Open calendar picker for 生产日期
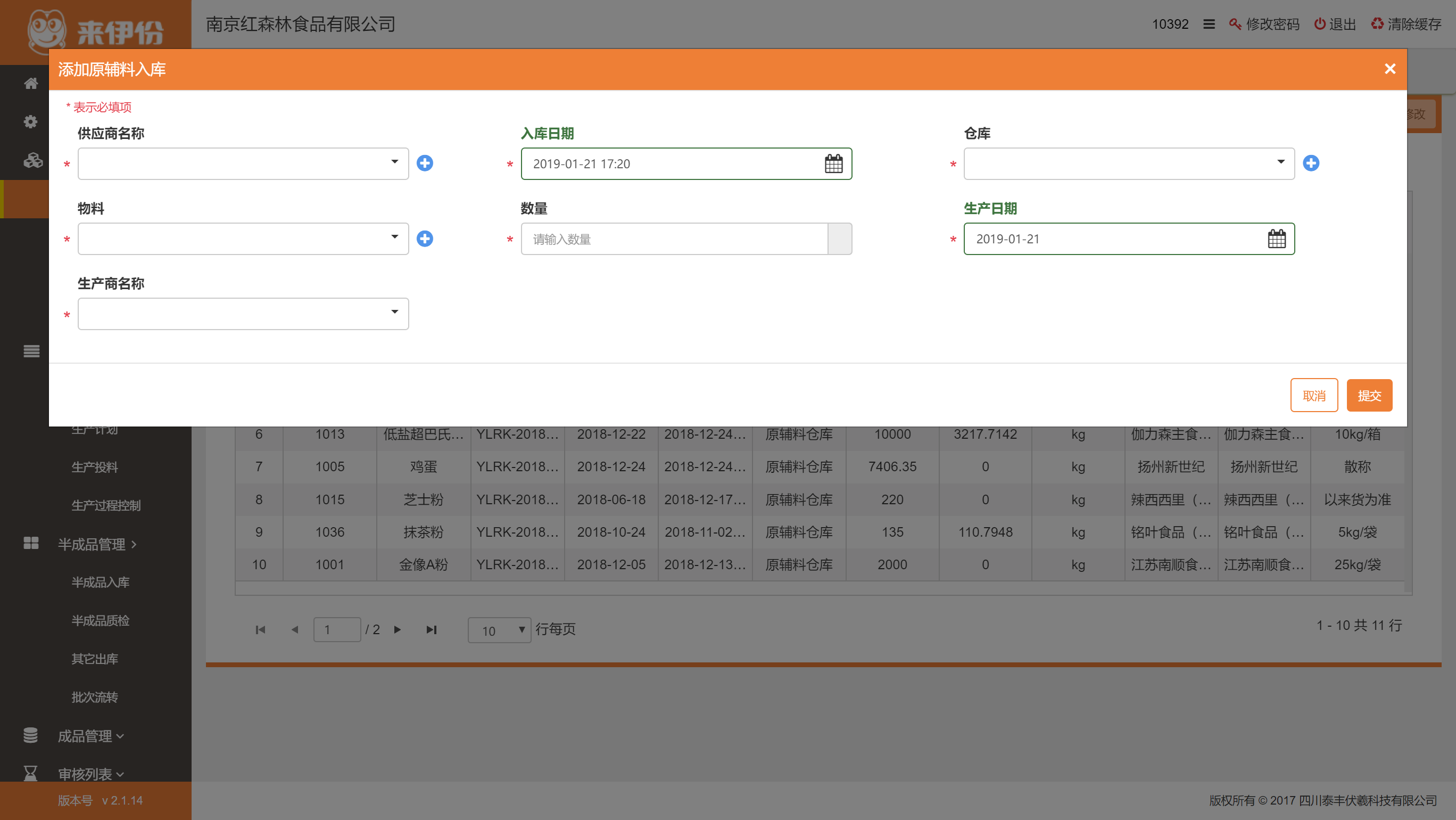The height and width of the screenshot is (820, 1456). (x=1276, y=239)
